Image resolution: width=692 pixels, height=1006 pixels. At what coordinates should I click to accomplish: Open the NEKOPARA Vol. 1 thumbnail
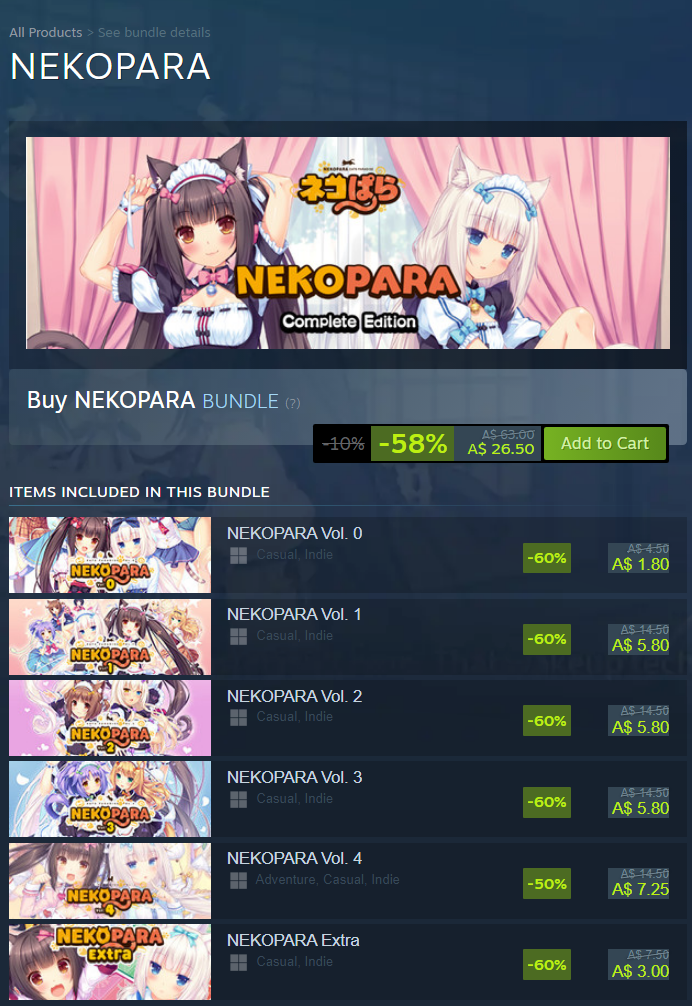coord(110,636)
